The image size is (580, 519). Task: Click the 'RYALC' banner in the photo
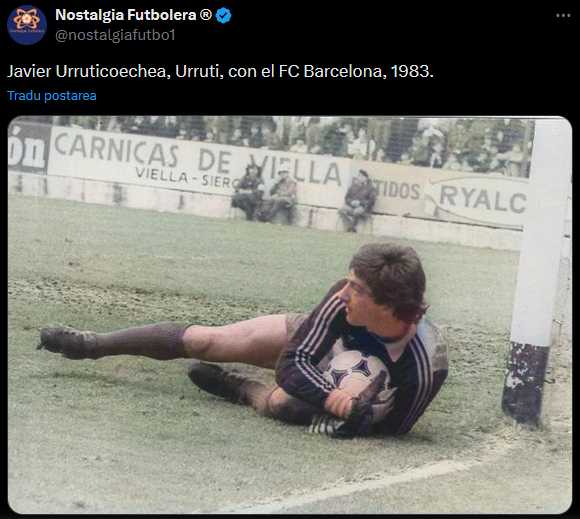[481, 200]
